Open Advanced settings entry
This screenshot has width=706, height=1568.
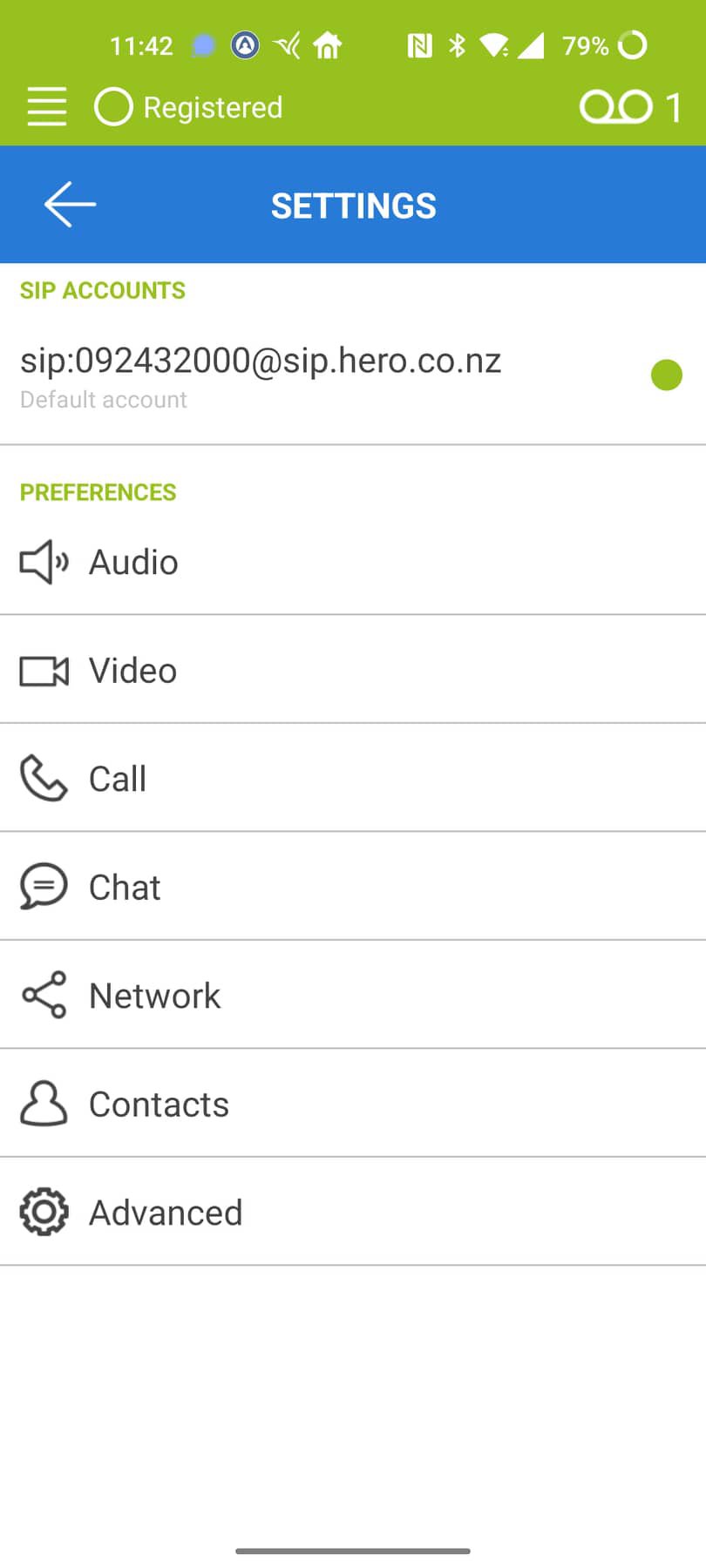point(353,1212)
